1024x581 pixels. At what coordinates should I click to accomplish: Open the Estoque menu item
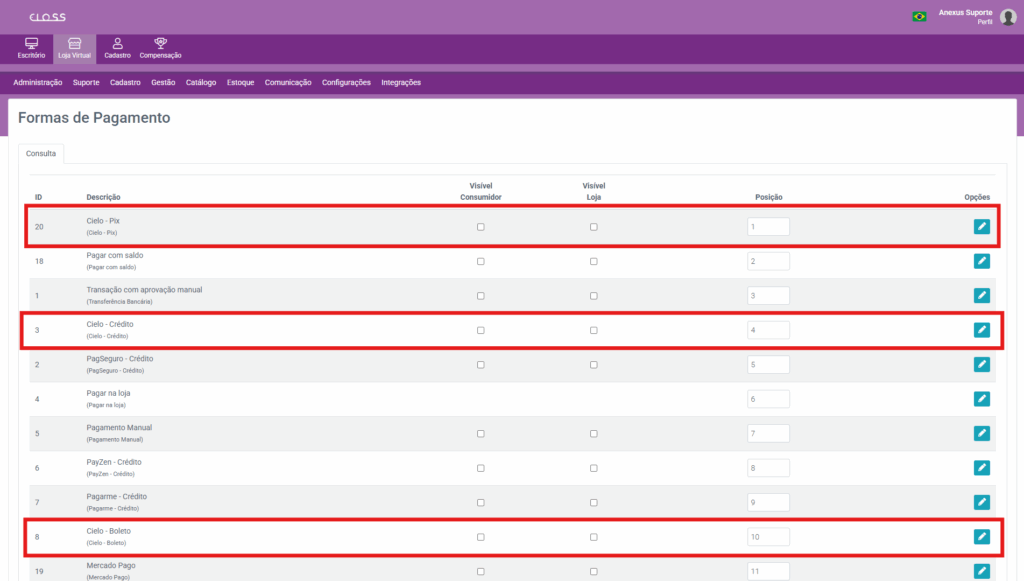pyautogui.click(x=240, y=82)
